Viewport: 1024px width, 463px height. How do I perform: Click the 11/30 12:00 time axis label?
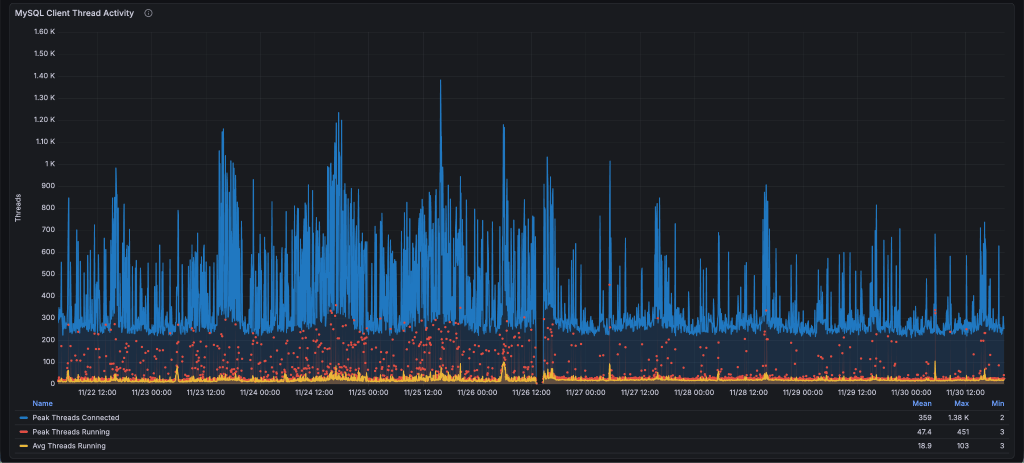tap(965, 392)
